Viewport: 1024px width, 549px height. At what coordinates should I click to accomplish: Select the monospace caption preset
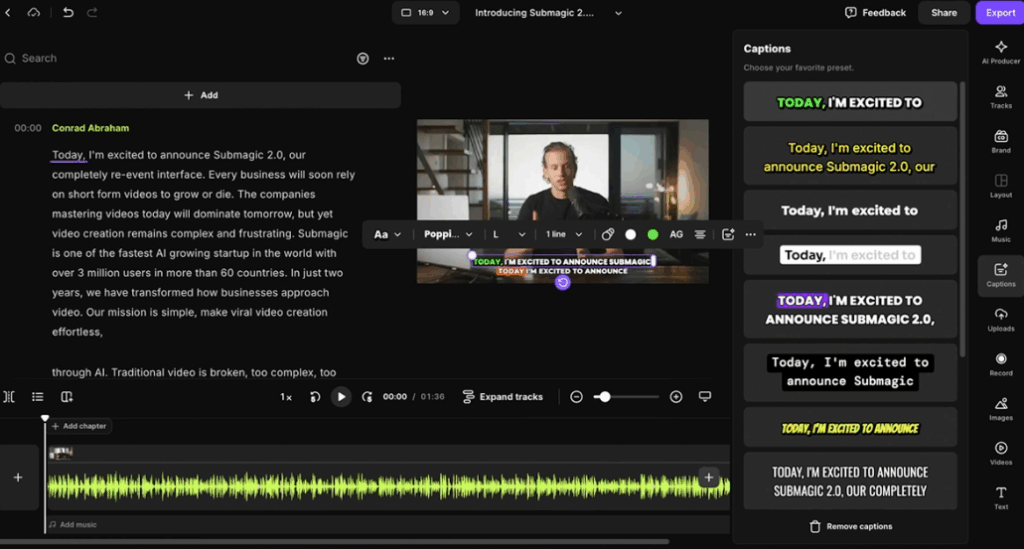click(x=850, y=371)
